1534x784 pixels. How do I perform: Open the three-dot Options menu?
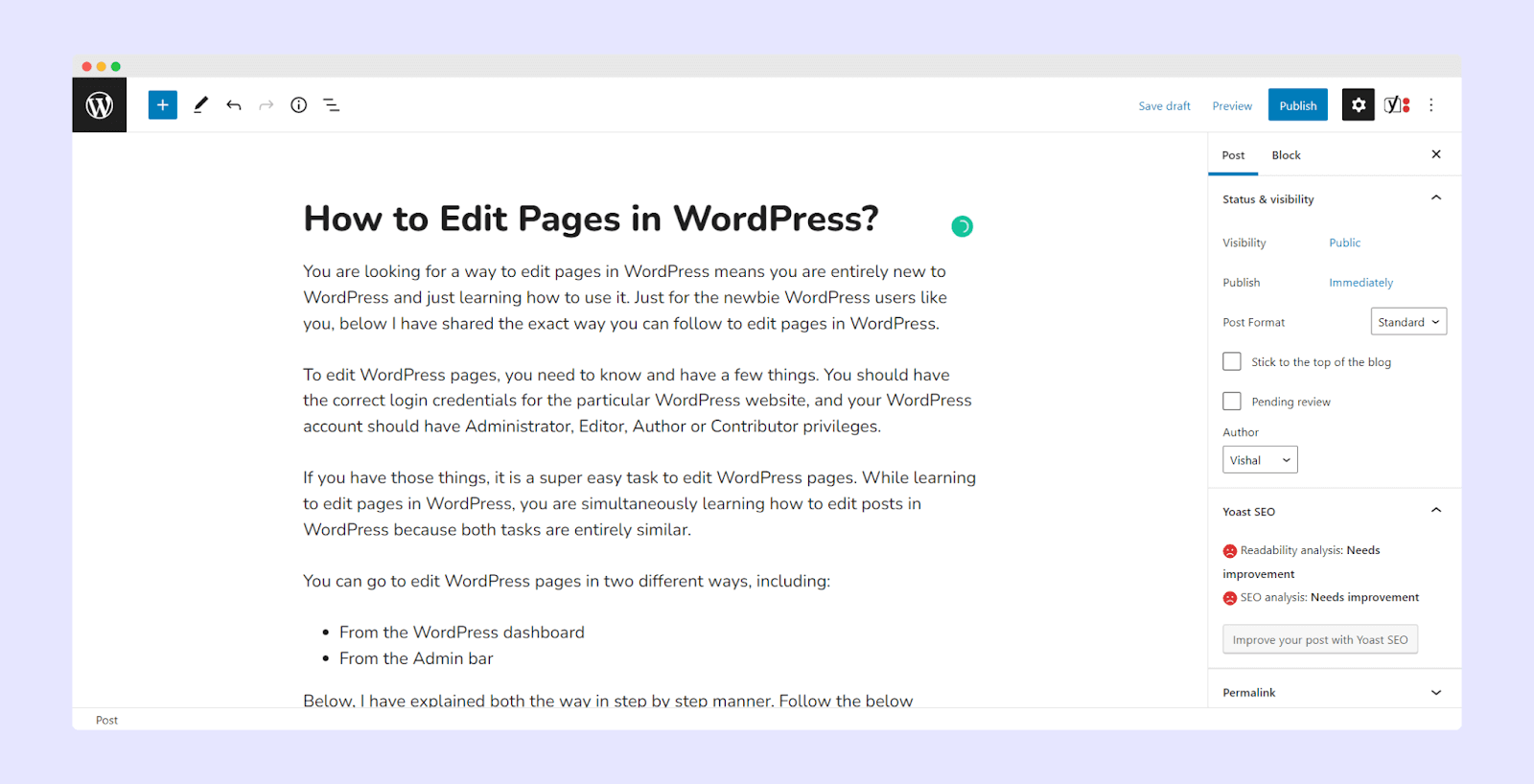coord(1431,105)
